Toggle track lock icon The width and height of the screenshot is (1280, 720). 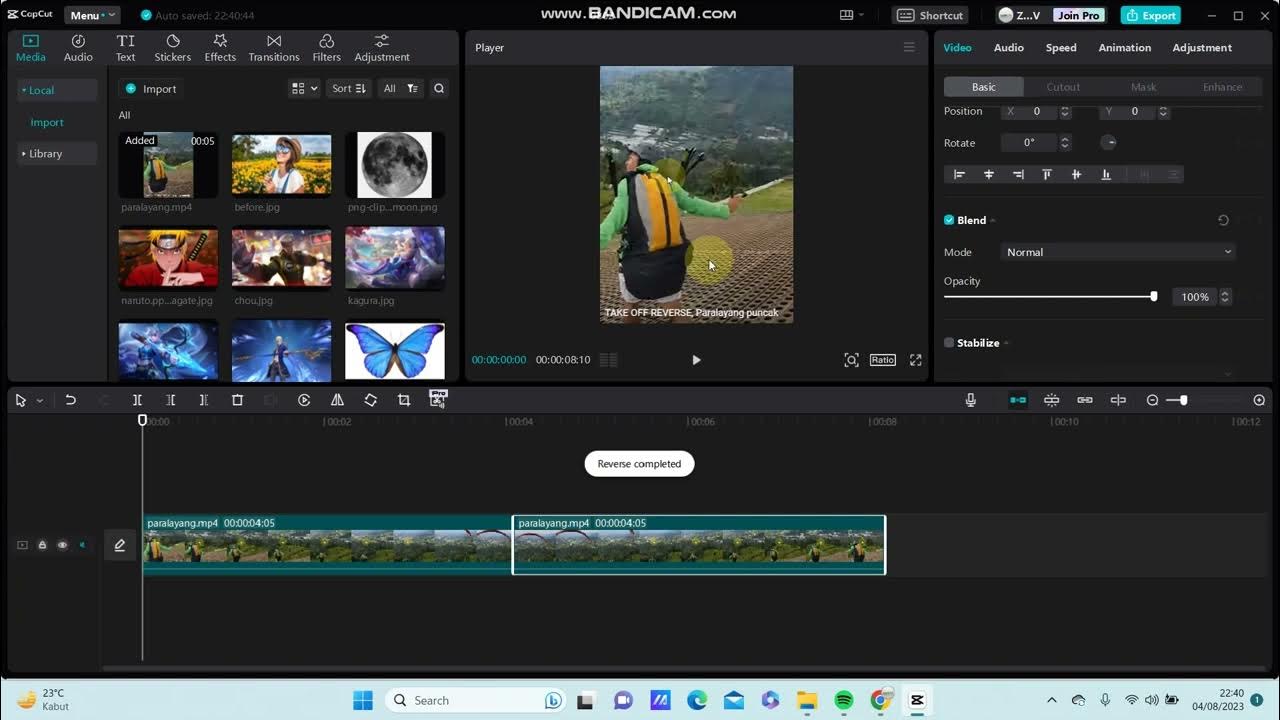pos(42,545)
